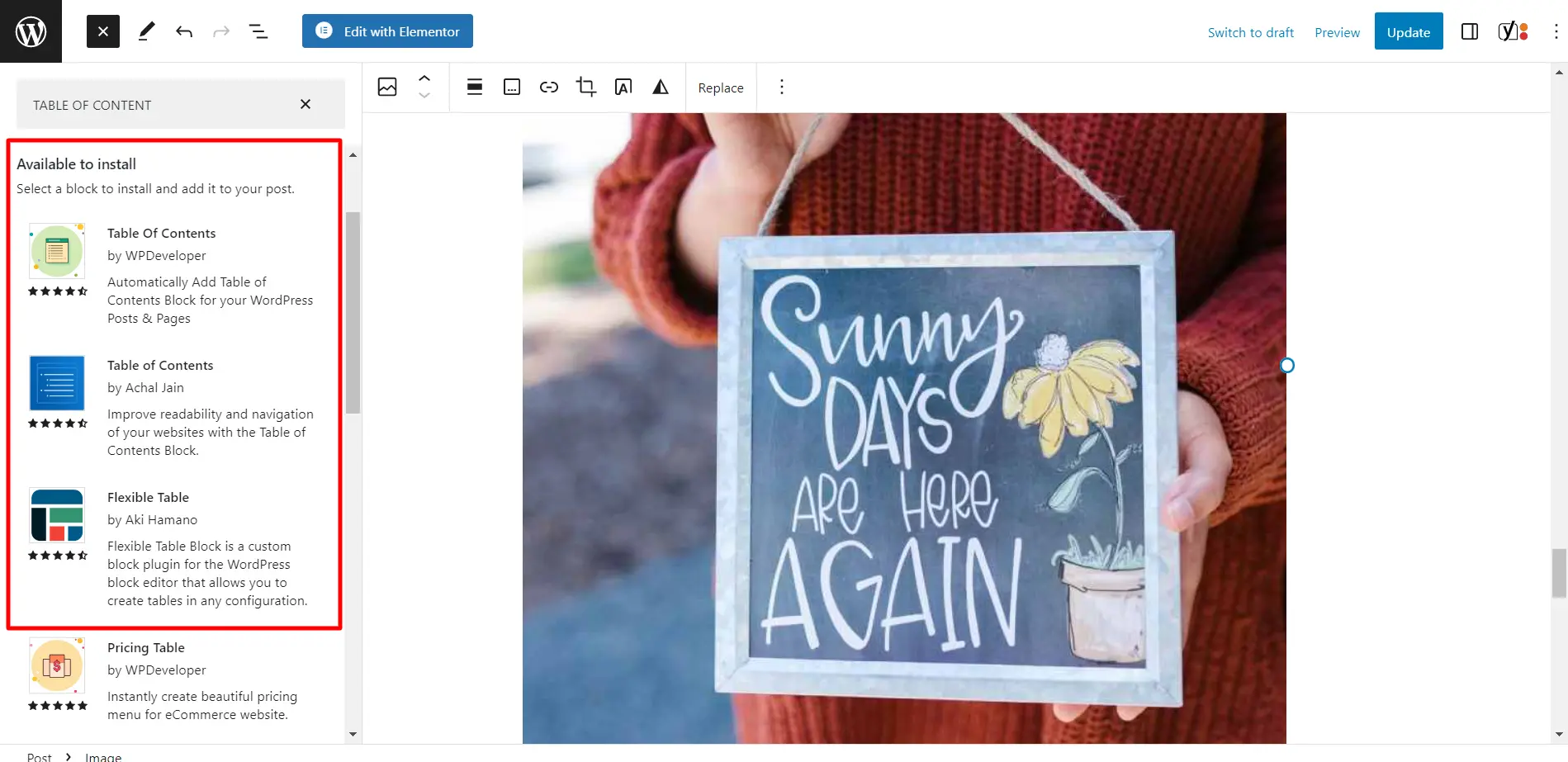Open the image block options menu
Screen dimensions: 1568x762
[782, 87]
